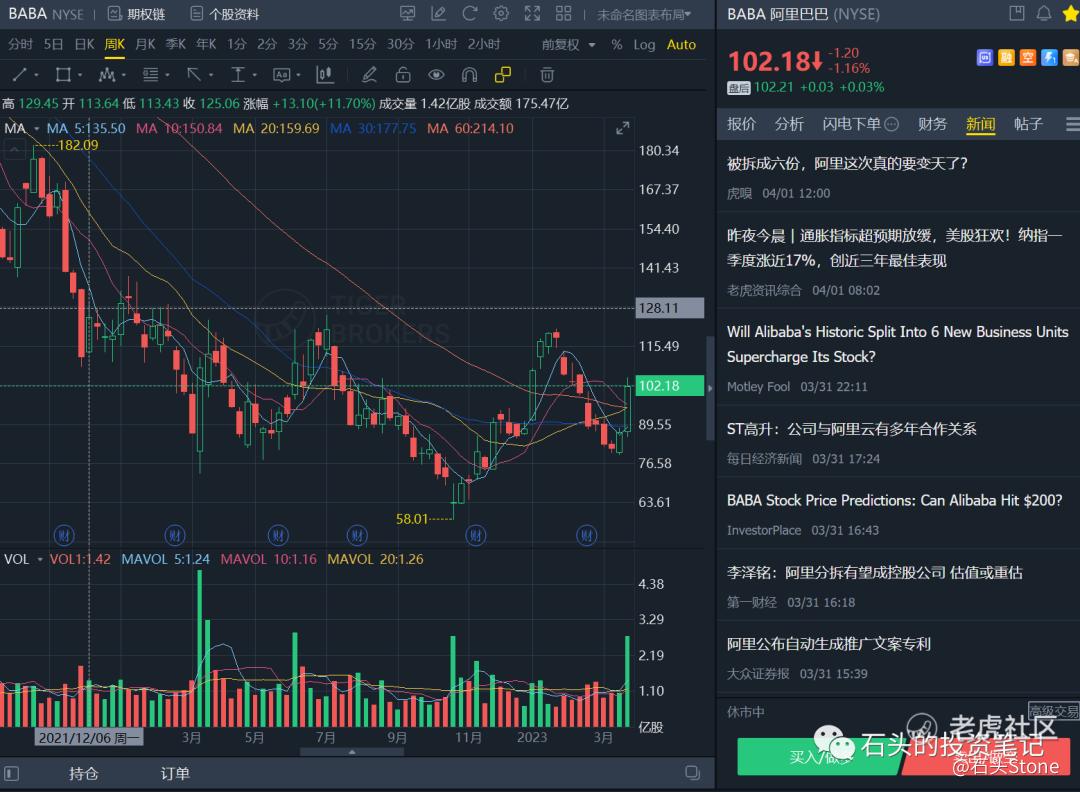Open price alert bell icon
Viewport: 1080px width, 792px height.
1044,13
